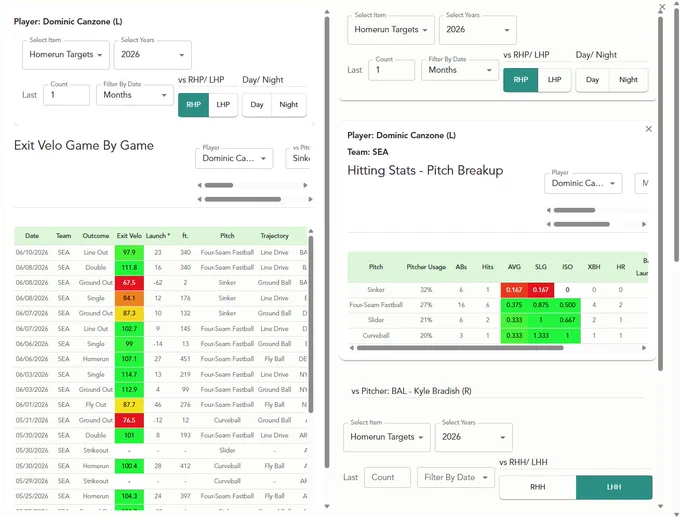Open right panel top Homerun Targets dropdown
680x517 pixels.
(x=391, y=30)
